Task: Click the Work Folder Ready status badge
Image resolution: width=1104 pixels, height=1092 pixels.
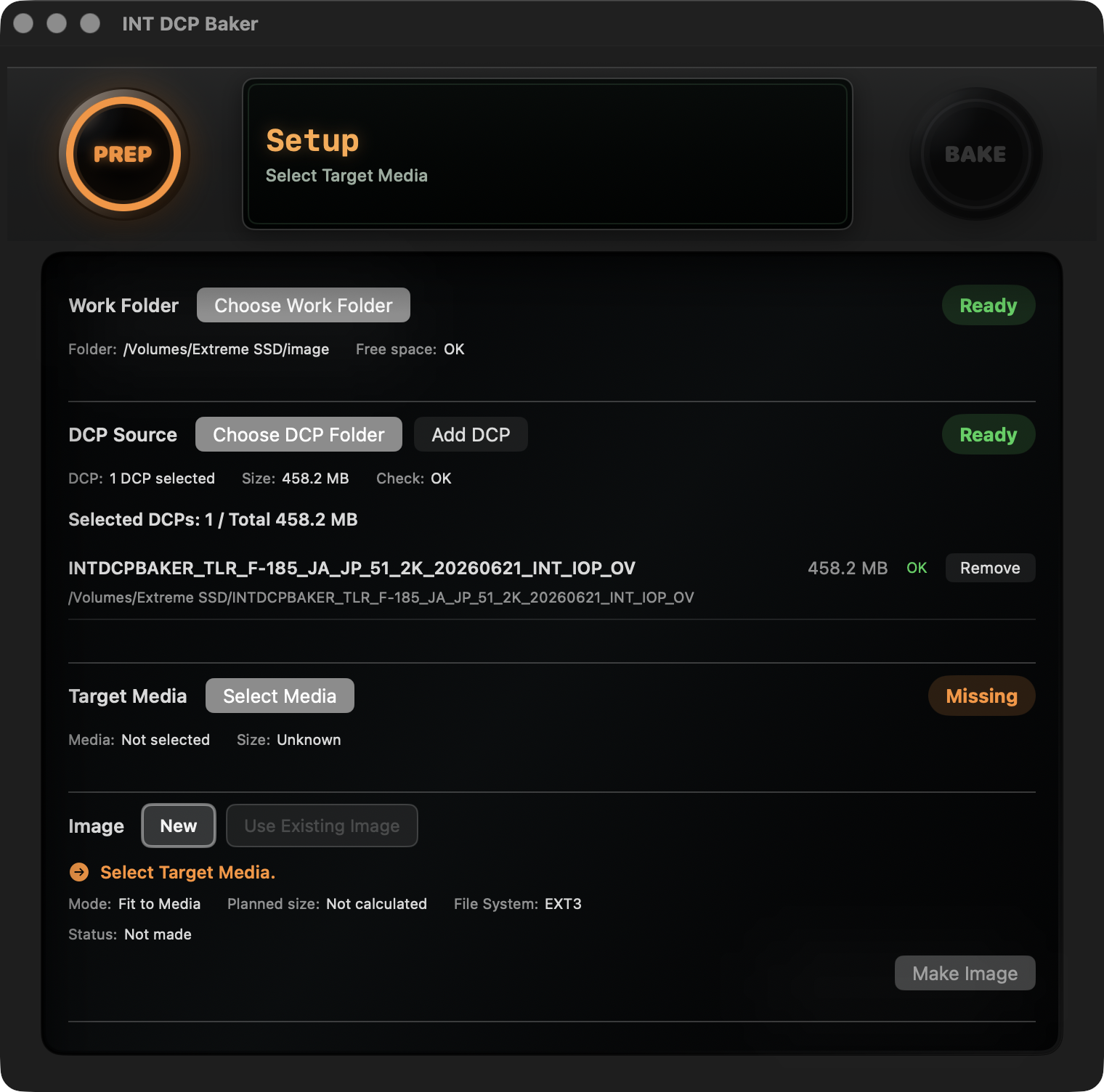Action: [989, 305]
